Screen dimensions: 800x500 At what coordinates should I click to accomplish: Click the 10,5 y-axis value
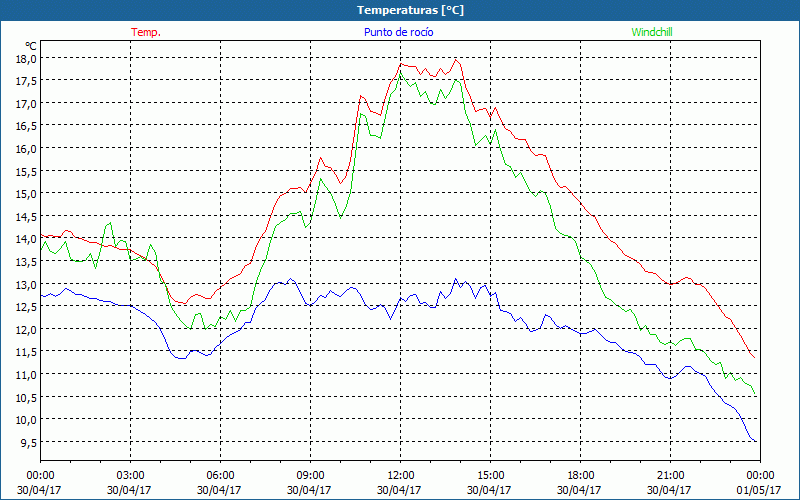tap(26, 397)
